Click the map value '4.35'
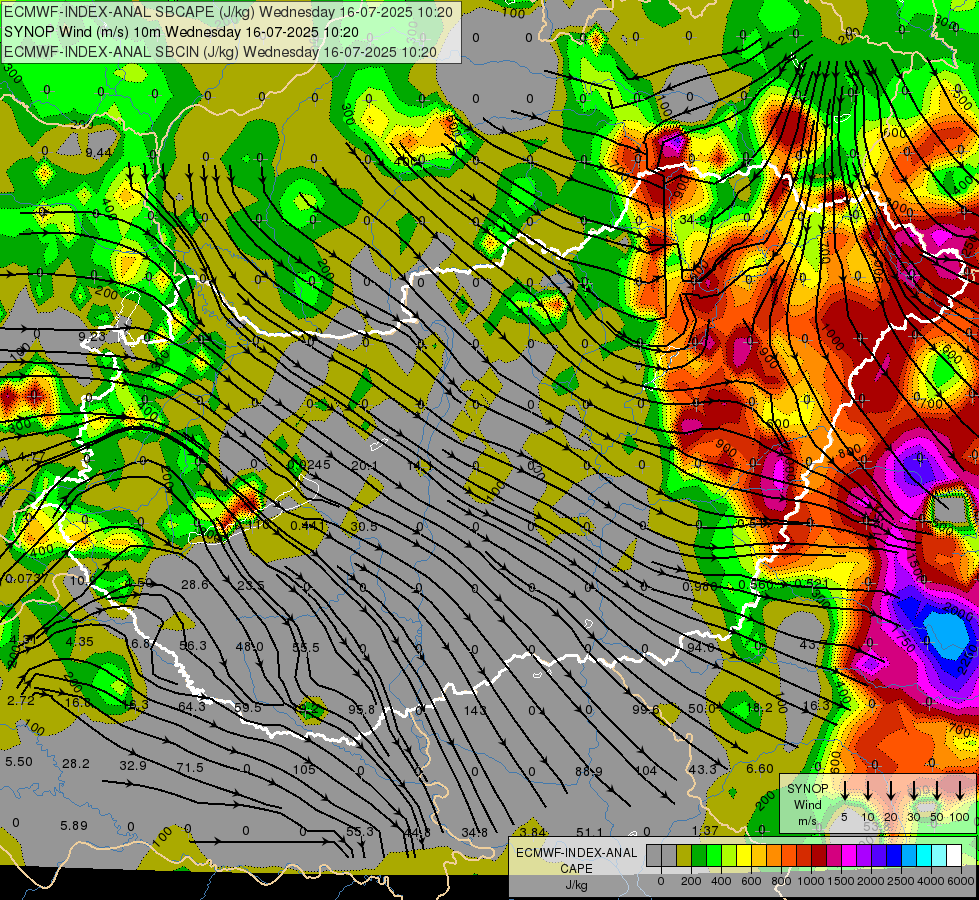This screenshot has width=979, height=900. coord(79,641)
